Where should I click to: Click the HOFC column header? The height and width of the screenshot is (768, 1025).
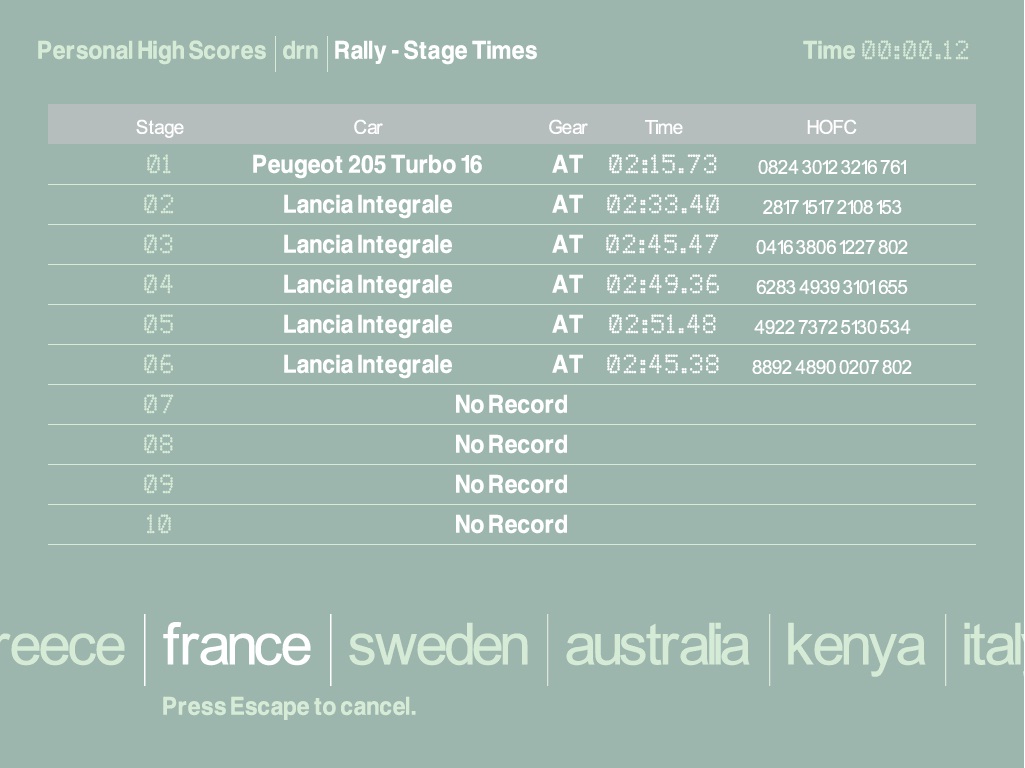pyautogui.click(x=831, y=127)
